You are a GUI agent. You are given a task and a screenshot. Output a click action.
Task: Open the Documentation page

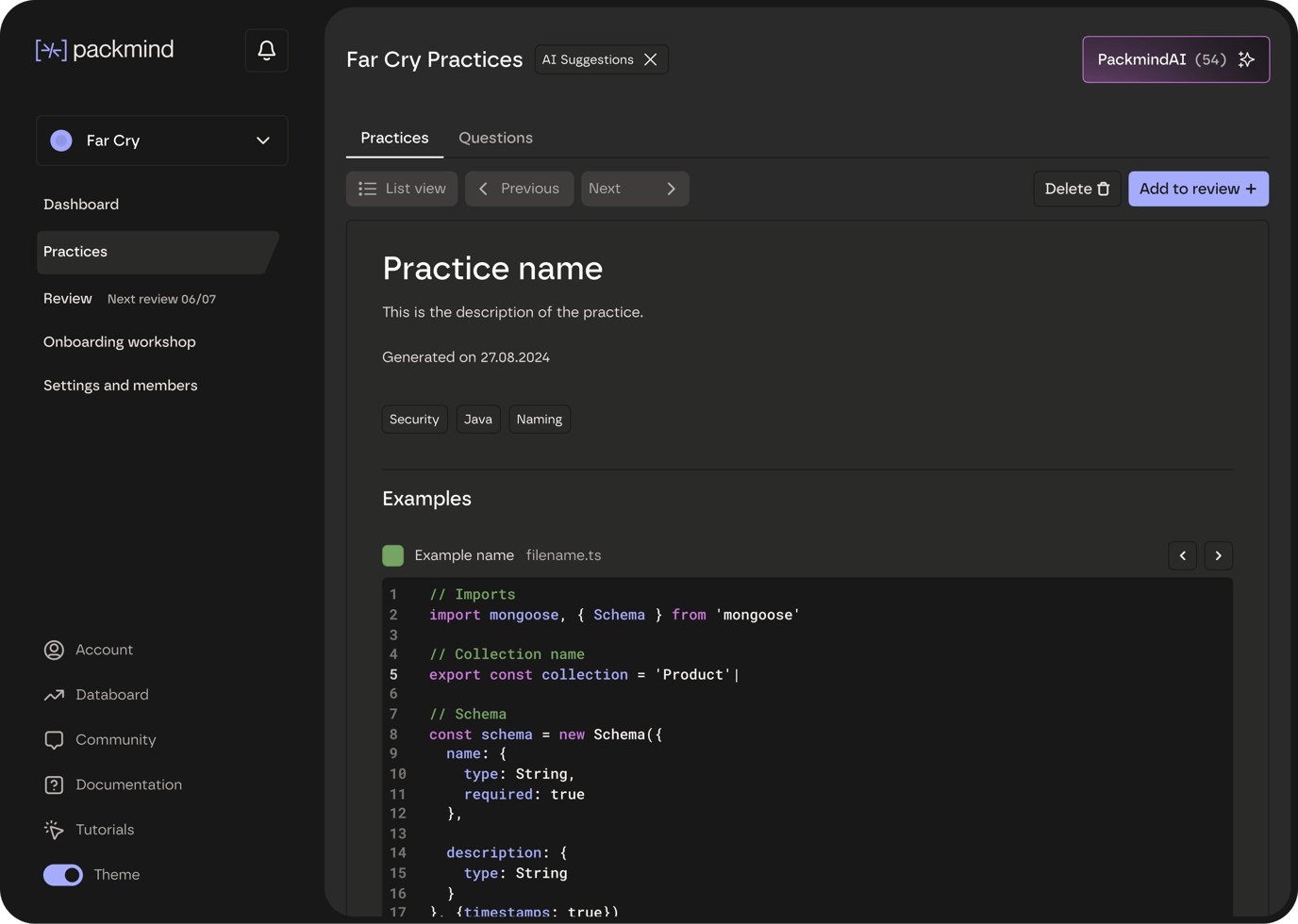coord(113,784)
